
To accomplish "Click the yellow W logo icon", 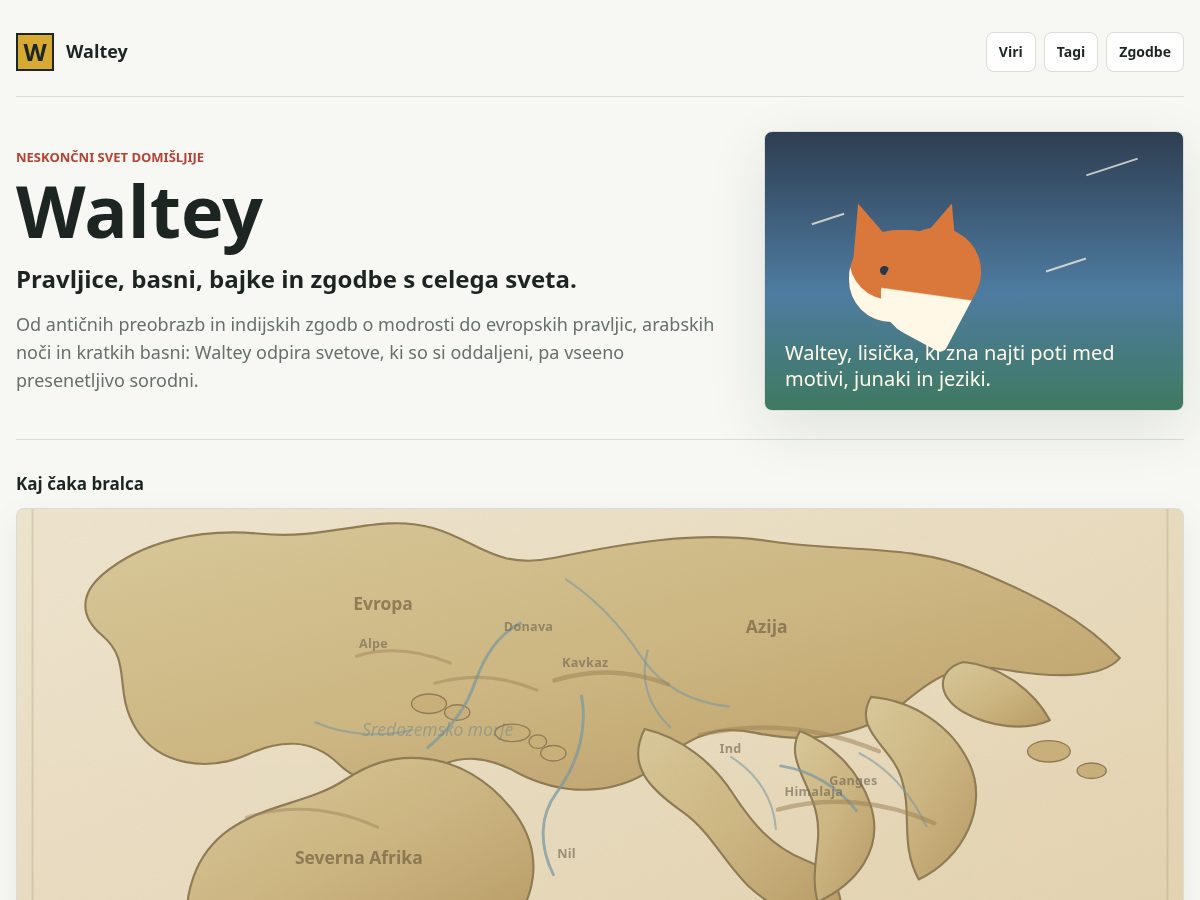I will point(35,52).
